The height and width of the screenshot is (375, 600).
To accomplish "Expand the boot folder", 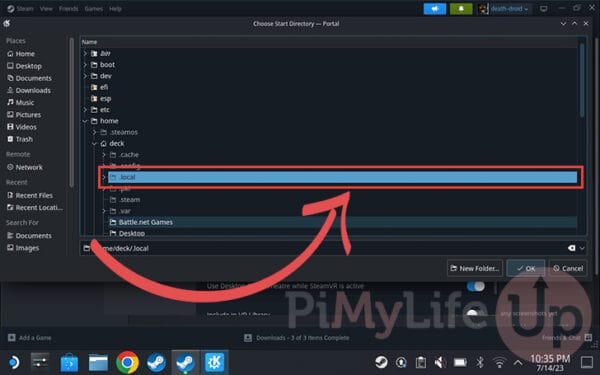I will [x=85, y=65].
